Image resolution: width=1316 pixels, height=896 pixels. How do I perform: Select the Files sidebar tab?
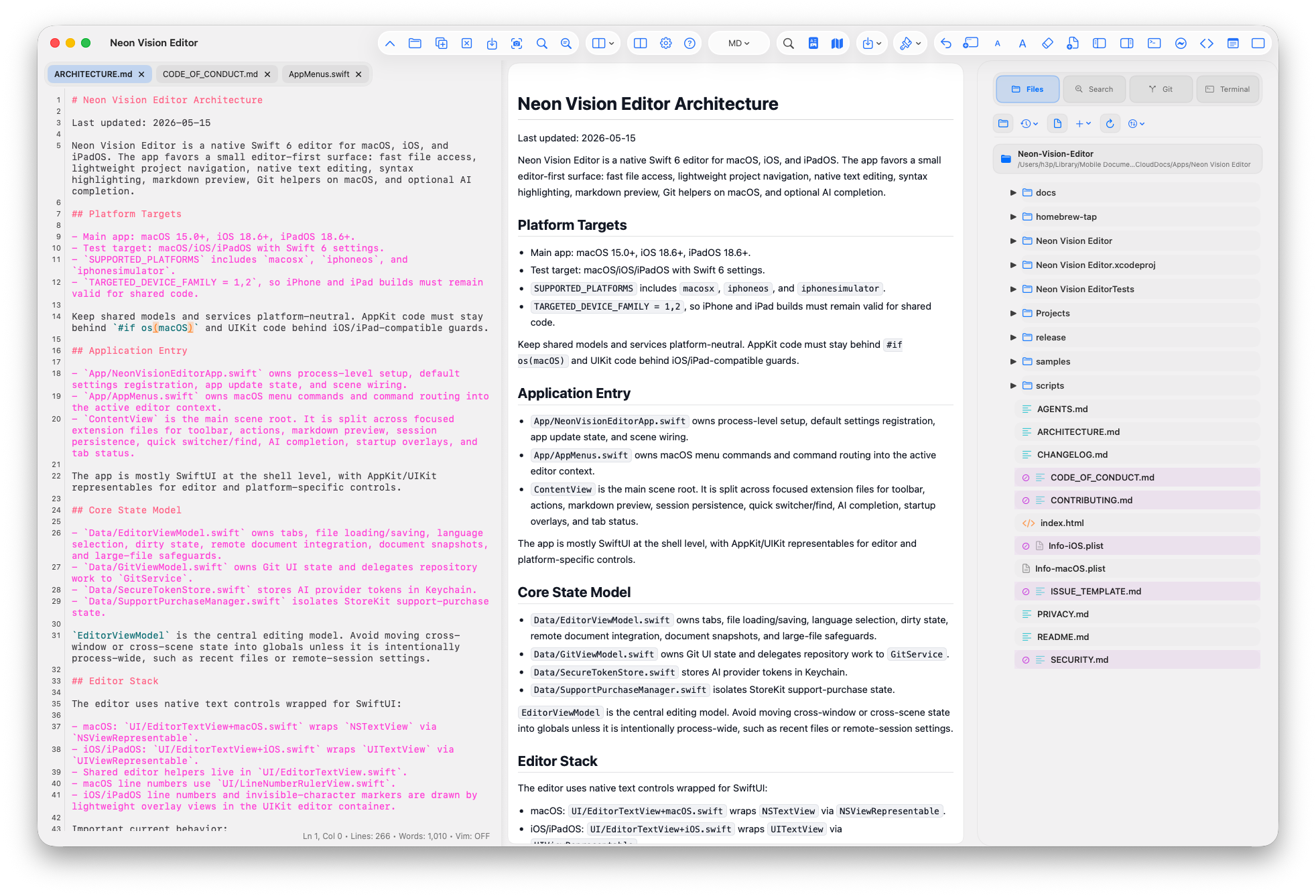[1027, 89]
